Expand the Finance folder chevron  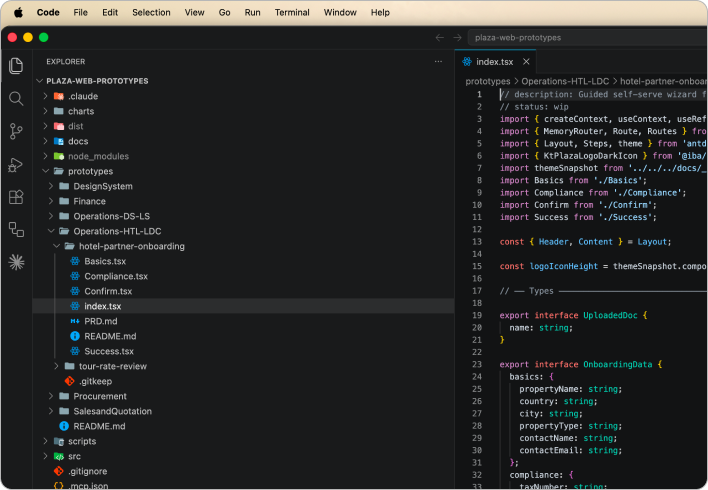51,201
